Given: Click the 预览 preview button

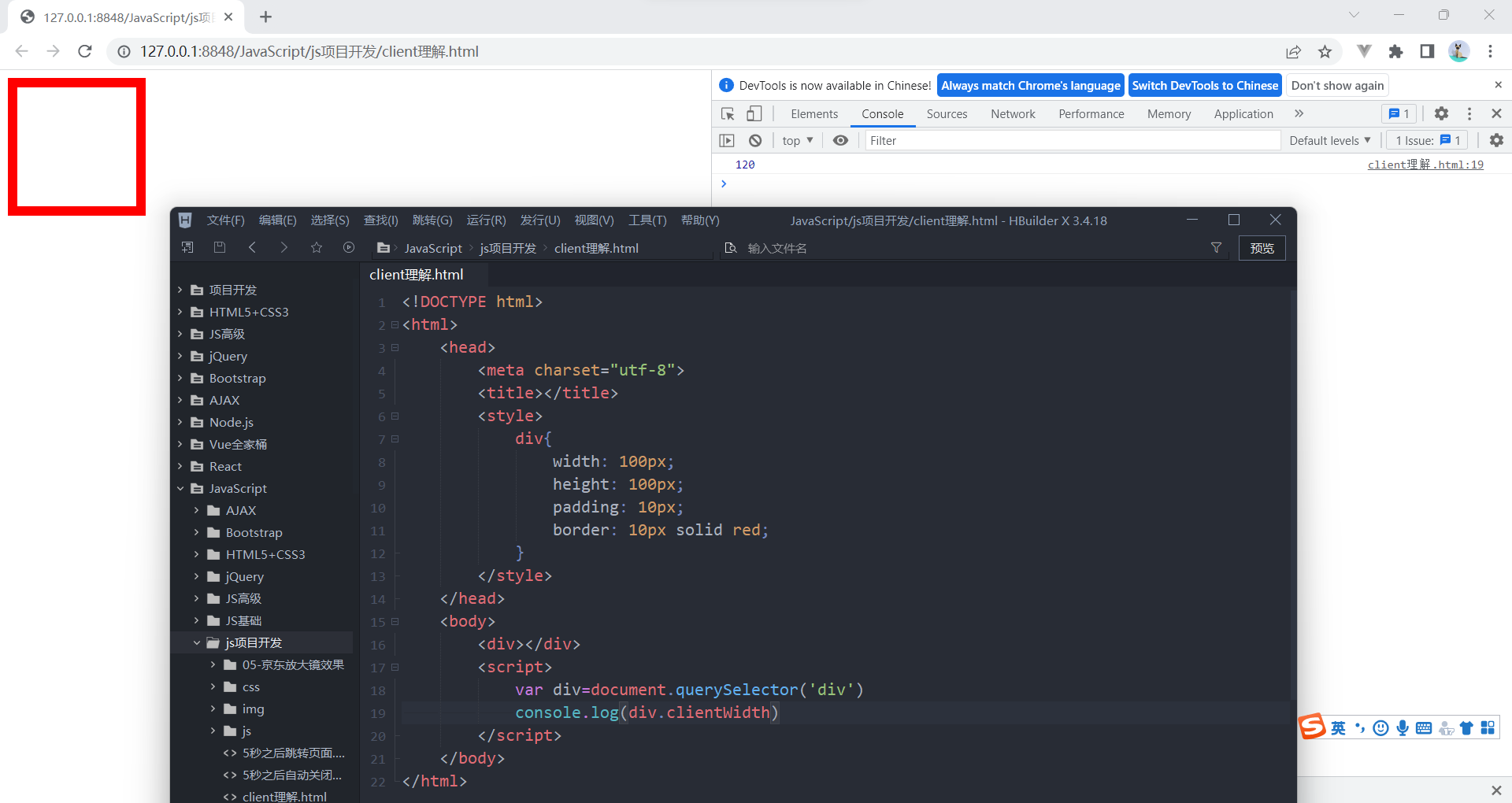Looking at the screenshot, I should tap(1262, 248).
